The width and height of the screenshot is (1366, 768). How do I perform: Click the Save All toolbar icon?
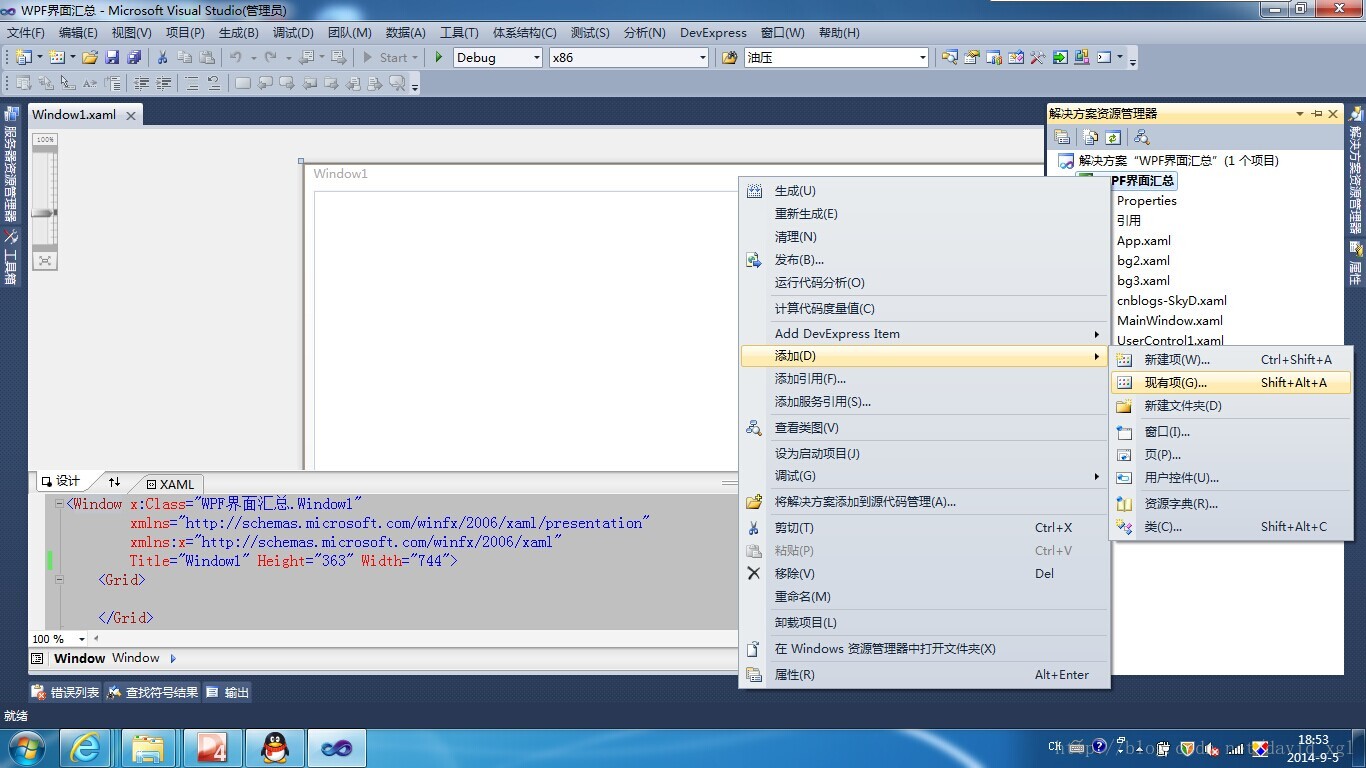click(134, 57)
